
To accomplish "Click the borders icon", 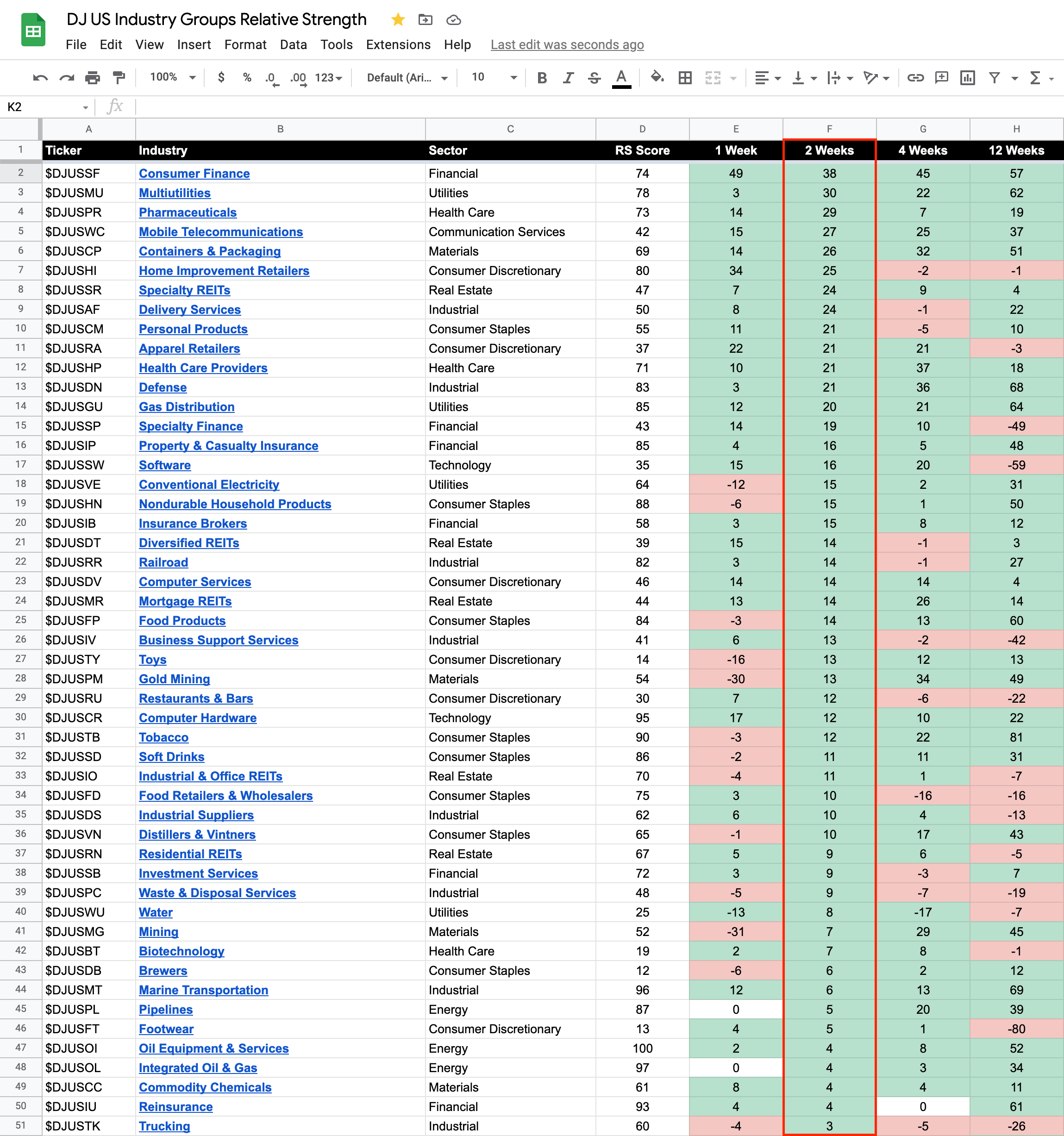I will [685, 78].
